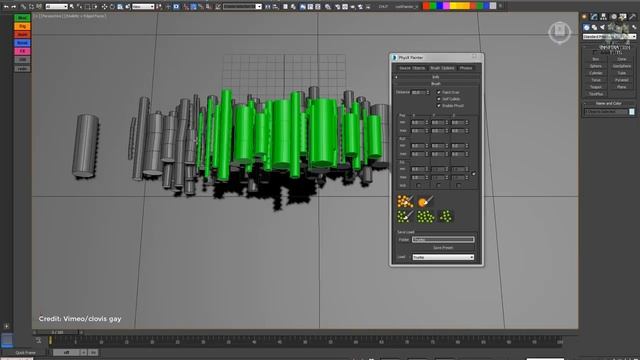The image size is (640, 360).
Task: Create a Box primitive
Action: (x=596, y=59)
